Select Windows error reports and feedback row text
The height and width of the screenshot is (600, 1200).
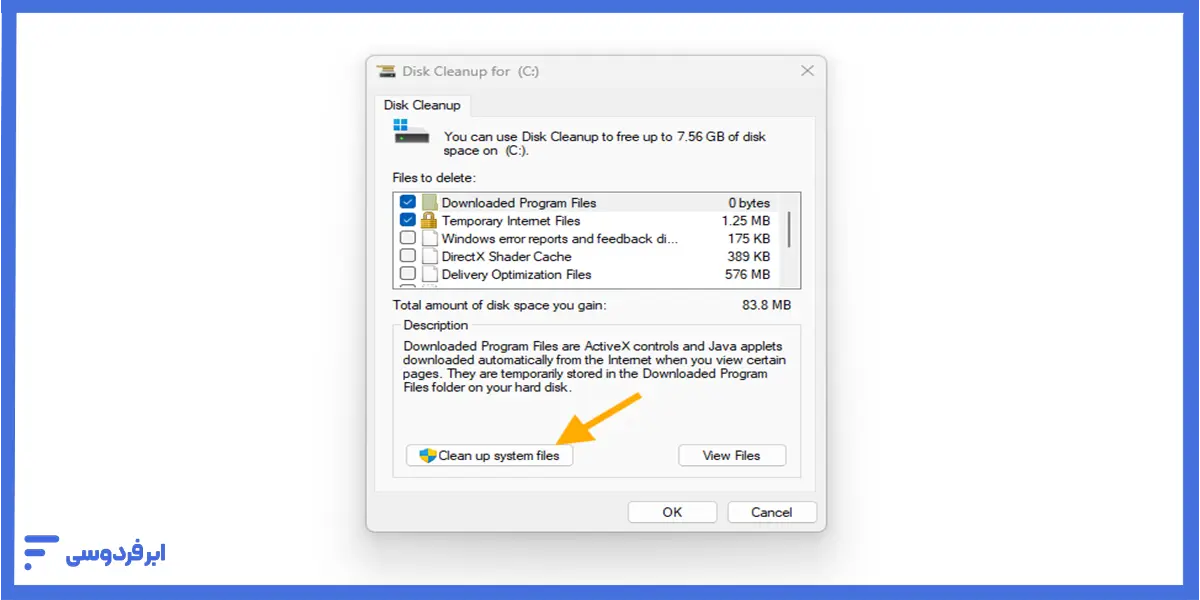(x=560, y=238)
